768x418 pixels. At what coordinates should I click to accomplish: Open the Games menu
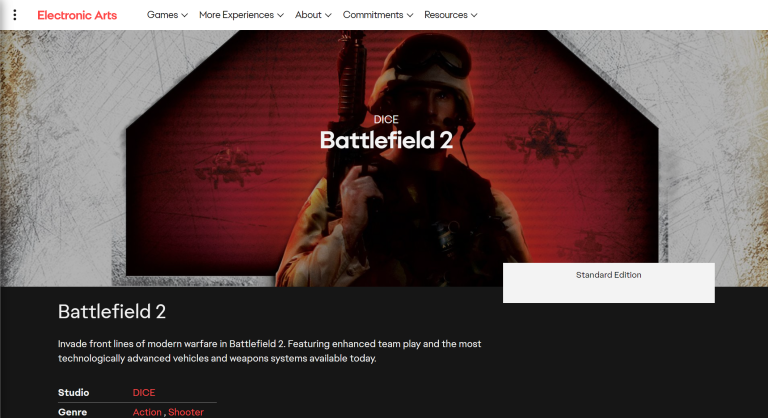(162, 15)
